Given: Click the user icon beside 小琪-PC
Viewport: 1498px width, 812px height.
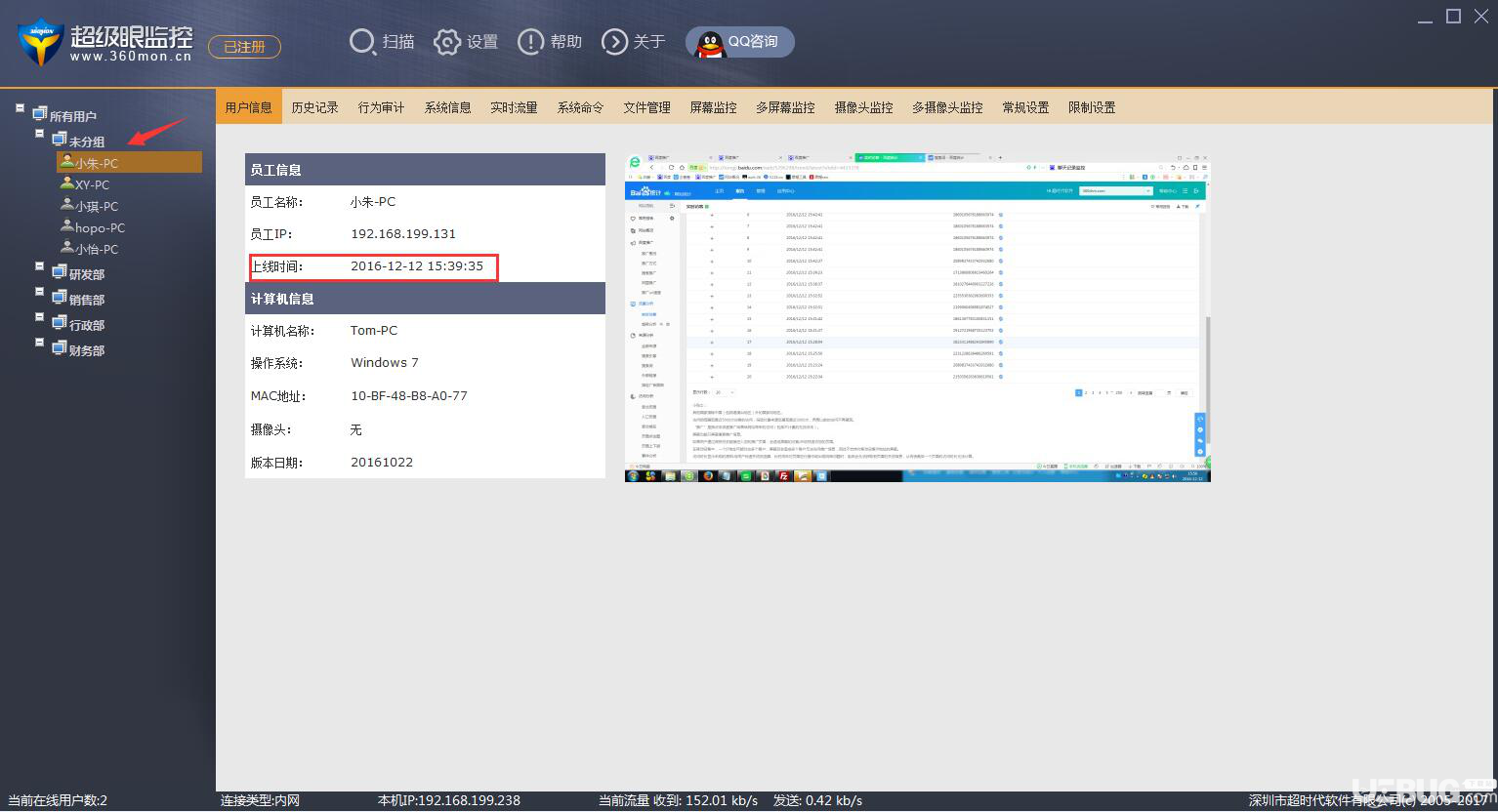Looking at the screenshot, I should coord(67,204).
